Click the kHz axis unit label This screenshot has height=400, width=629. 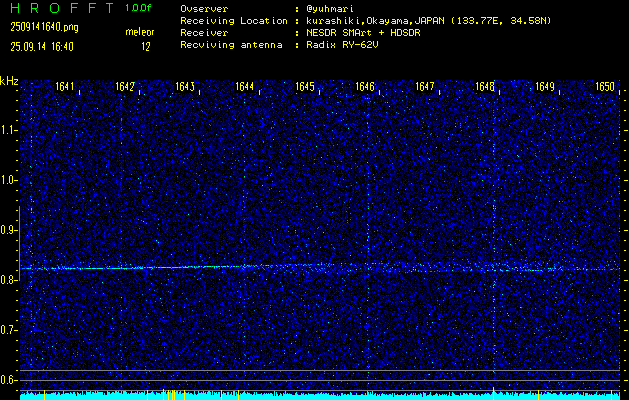coord(9,81)
